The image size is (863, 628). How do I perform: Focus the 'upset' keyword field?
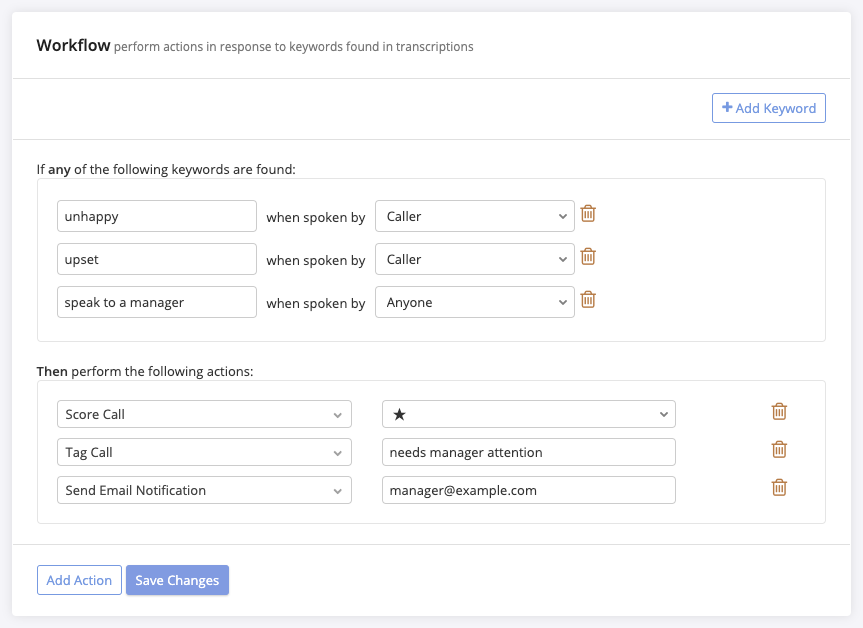point(157,259)
